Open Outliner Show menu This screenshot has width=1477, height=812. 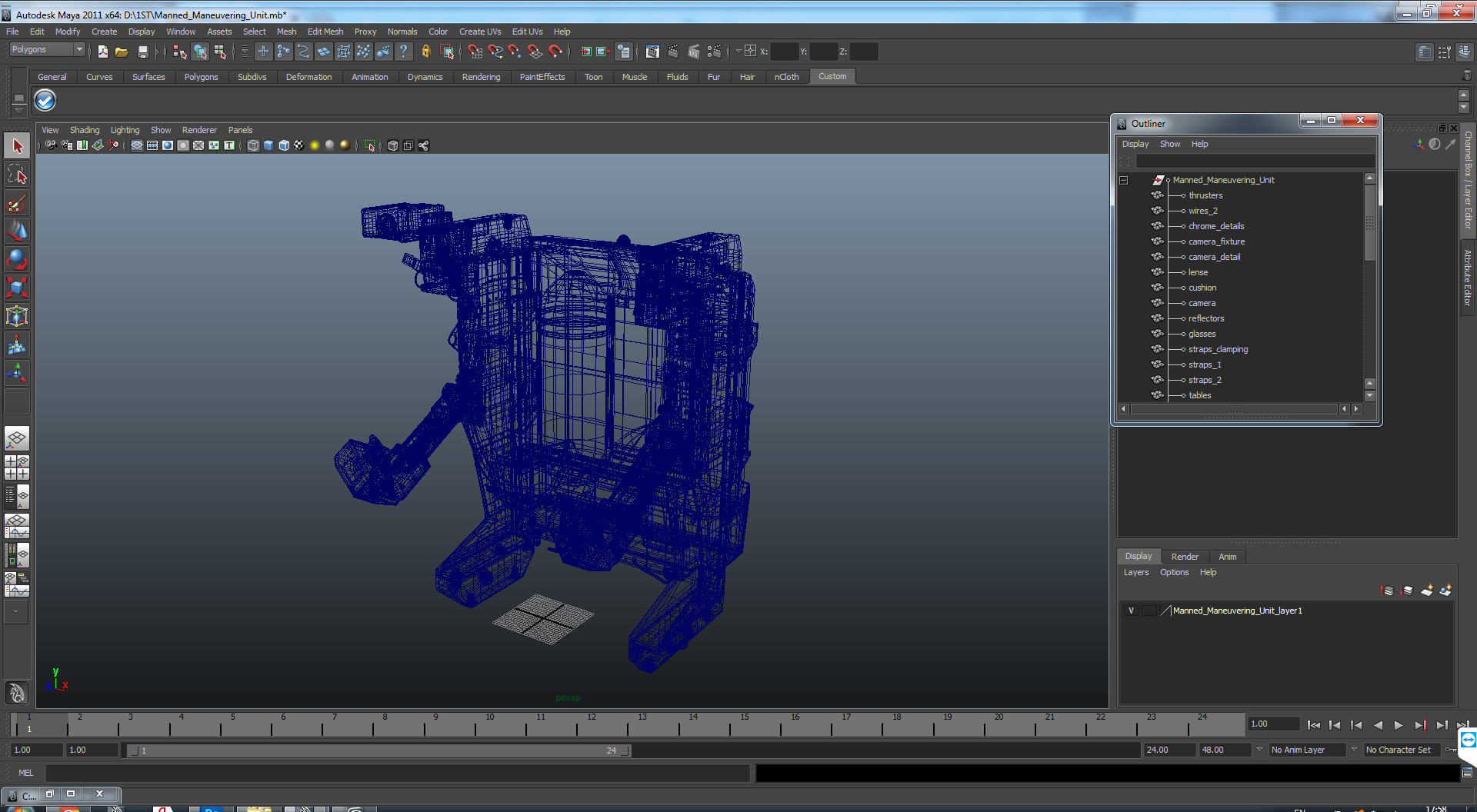(1170, 144)
